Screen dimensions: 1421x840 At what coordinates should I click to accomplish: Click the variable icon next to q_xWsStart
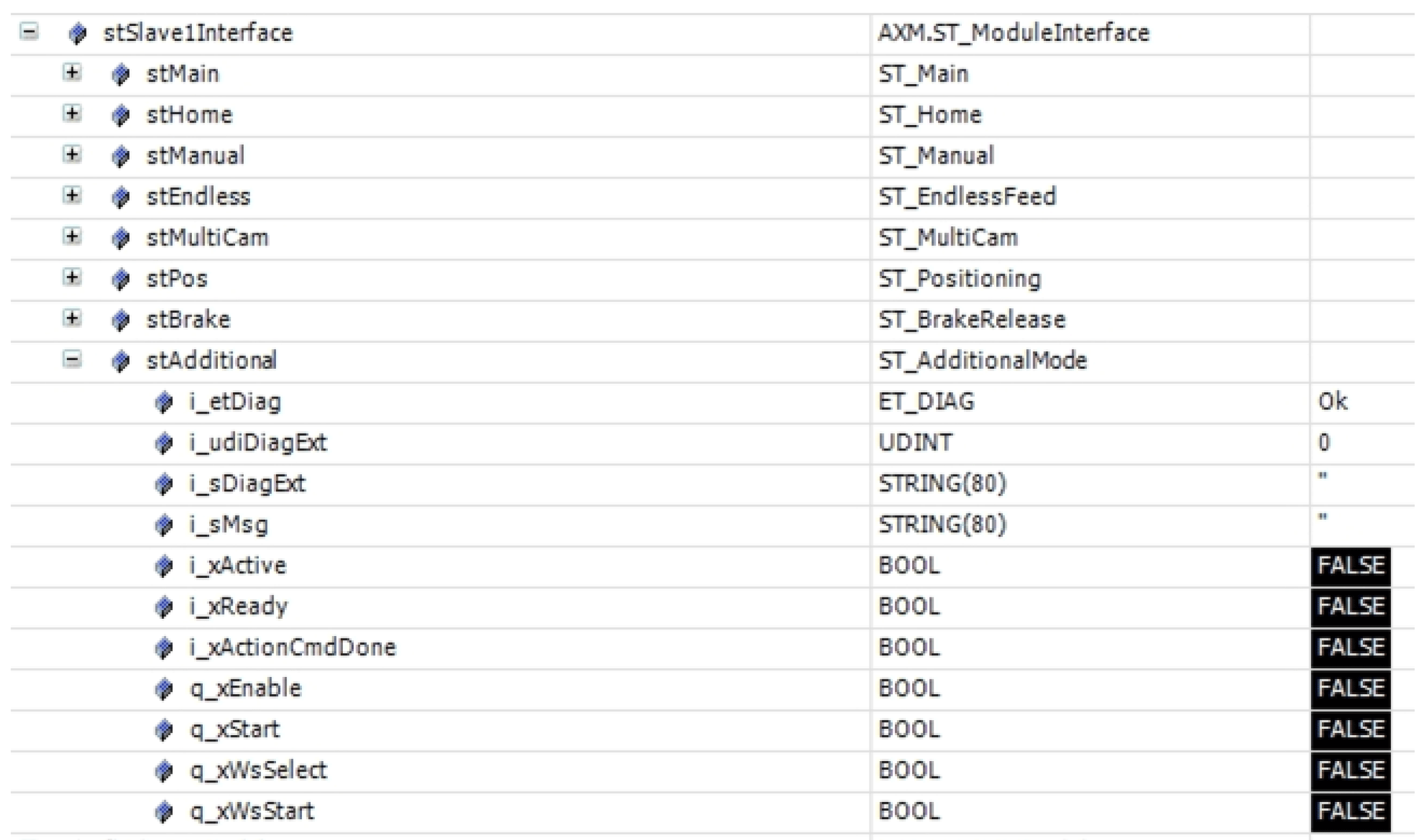(x=164, y=812)
